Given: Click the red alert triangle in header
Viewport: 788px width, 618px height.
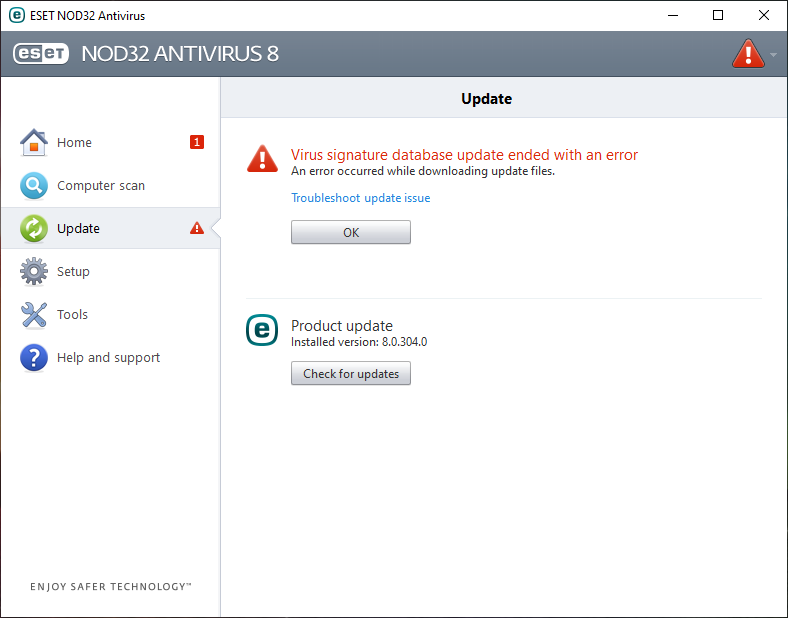Looking at the screenshot, I should tap(748, 54).
